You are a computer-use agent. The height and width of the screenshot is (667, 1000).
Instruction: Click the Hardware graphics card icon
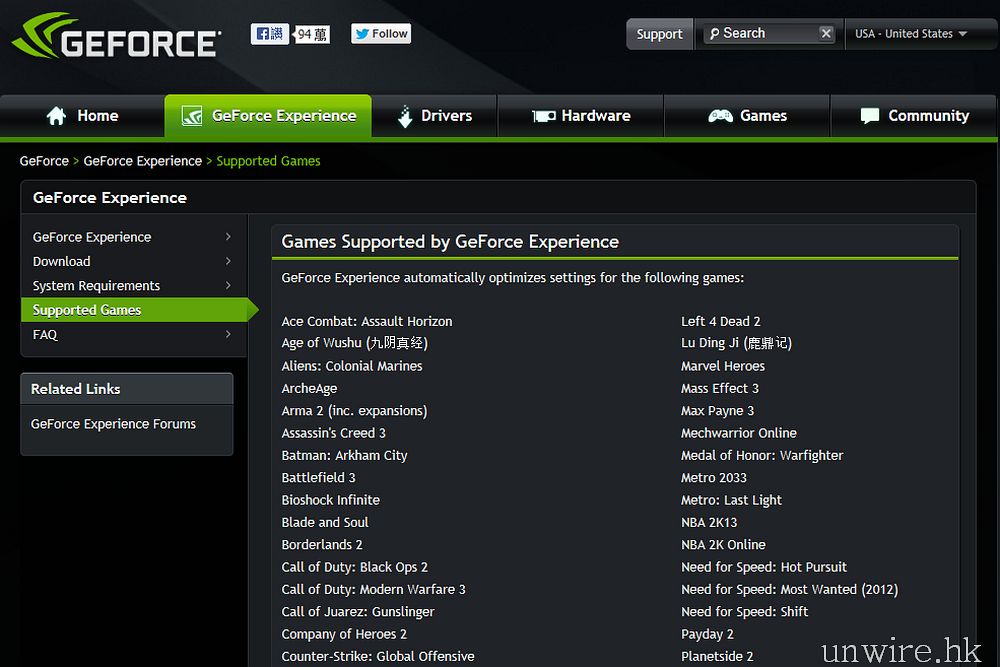pyautogui.click(x=544, y=116)
